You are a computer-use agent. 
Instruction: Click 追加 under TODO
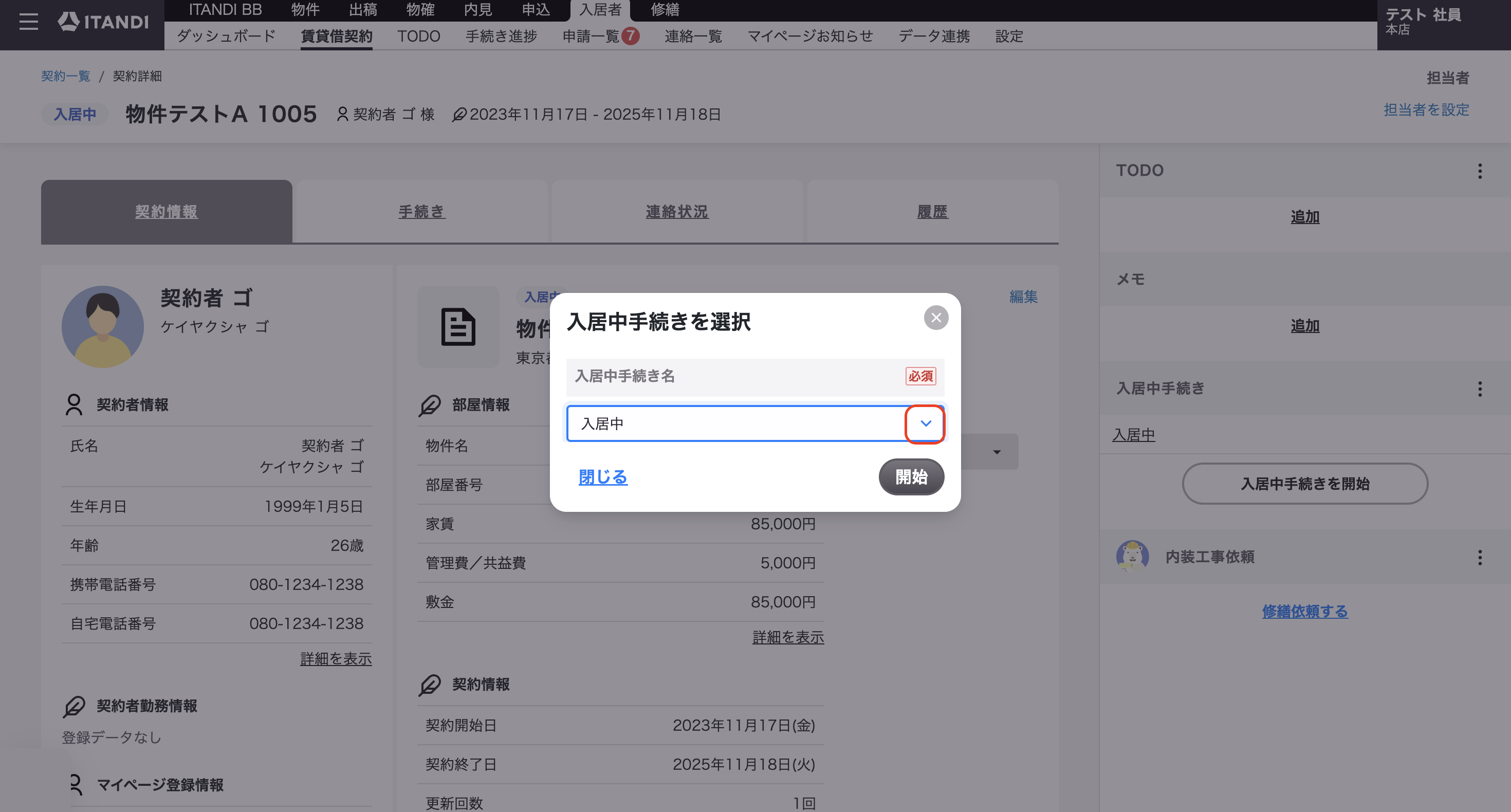[1304, 217]
